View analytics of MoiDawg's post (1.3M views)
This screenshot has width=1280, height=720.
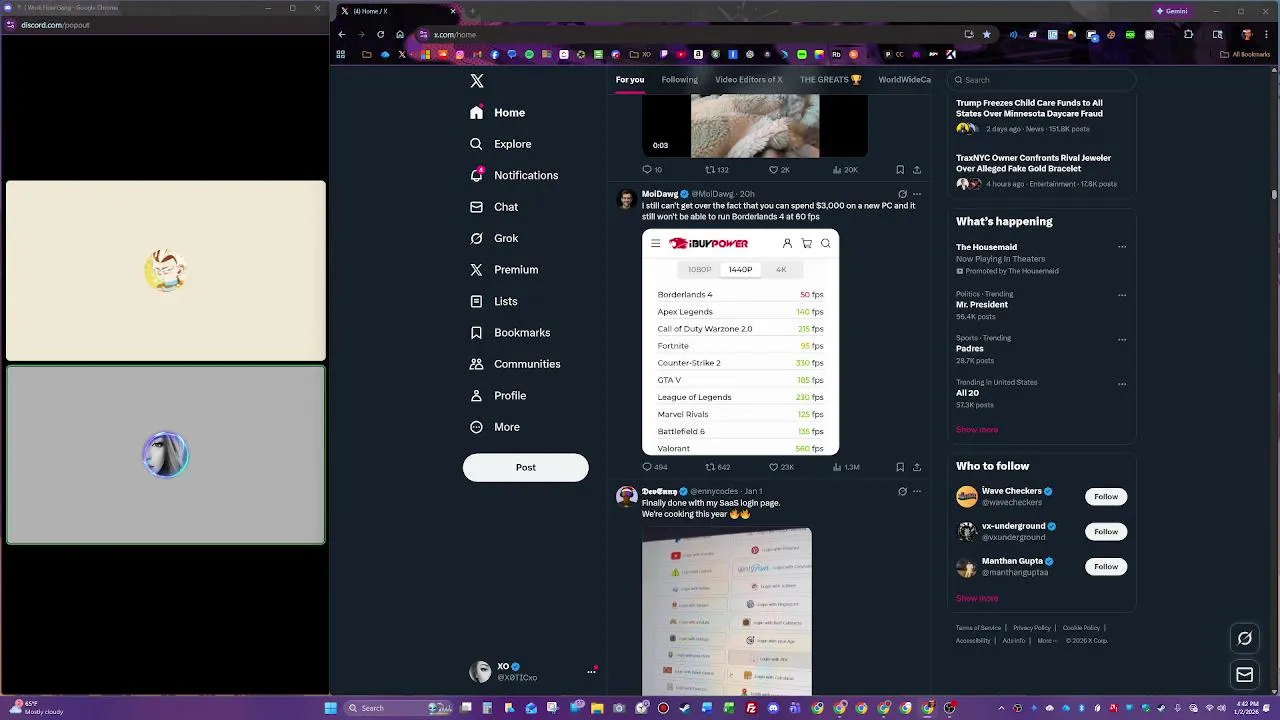pyautogui.click(x=845, y=467)
